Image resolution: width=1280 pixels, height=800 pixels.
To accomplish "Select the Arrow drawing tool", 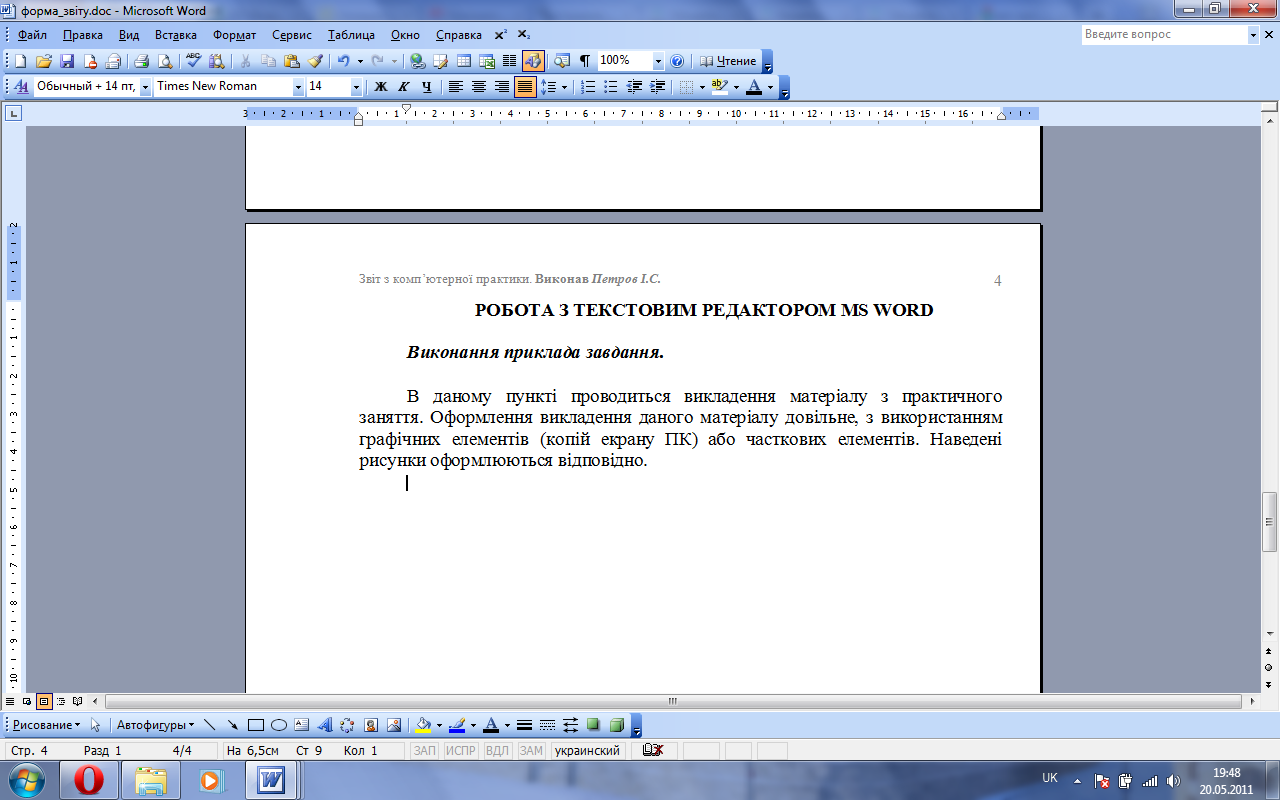I will [233, 725].
